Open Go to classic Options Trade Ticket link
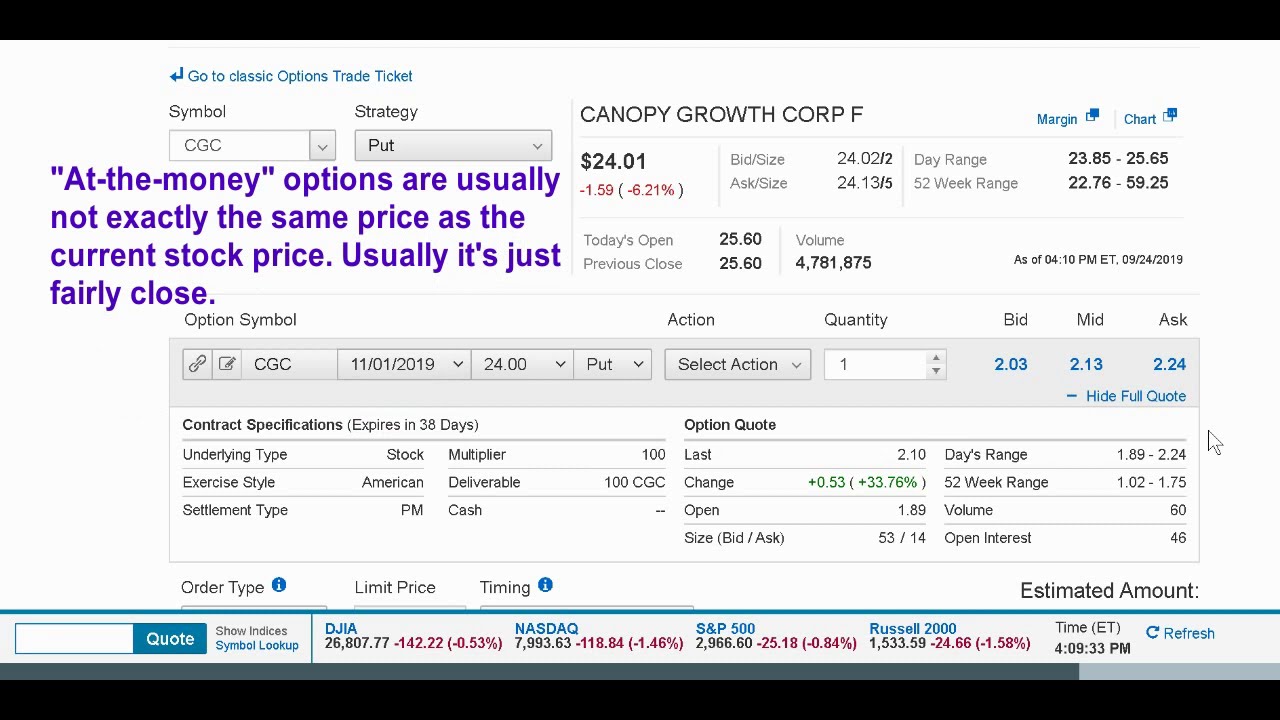The width and height of the screenshot is (1280, 720). point(300,76)
